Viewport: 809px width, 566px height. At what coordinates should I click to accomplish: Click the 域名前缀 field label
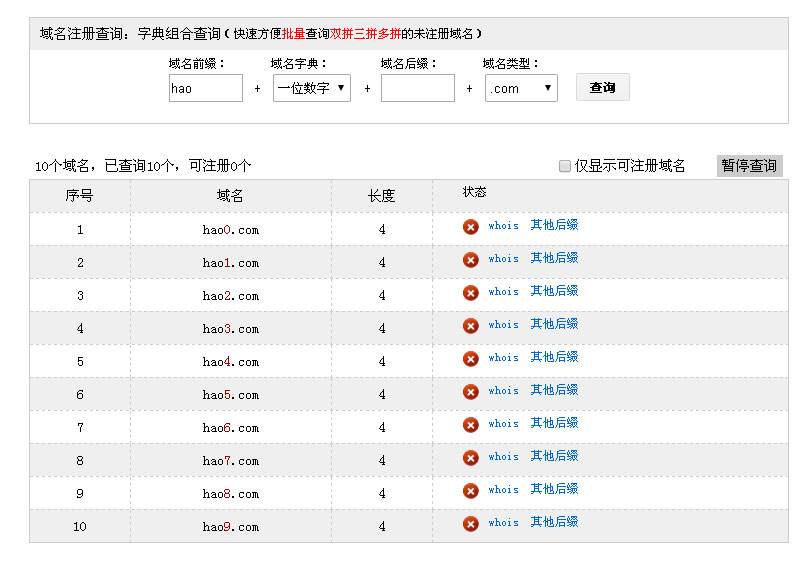(197, 63)
